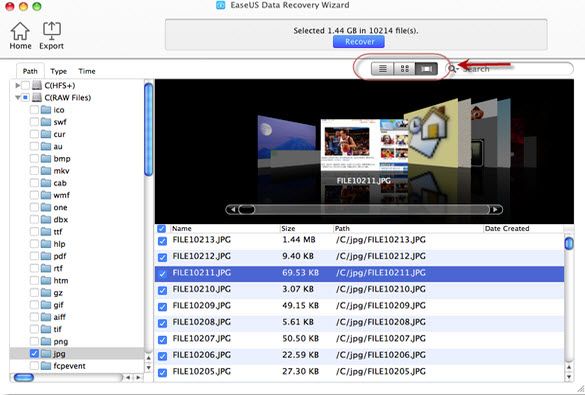The height and width of the screenshot is (395, 585).
Task: Uncheck FILE10213.JPG checkbox
Action: [x=162, y=241]
